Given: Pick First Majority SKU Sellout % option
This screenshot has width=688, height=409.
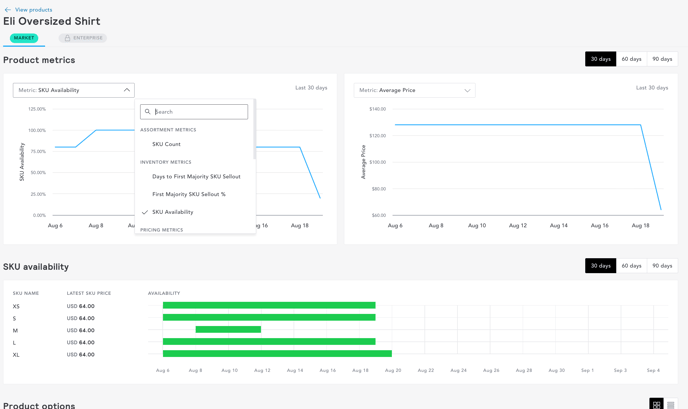Looking at the screenshot, I should 189,194.
